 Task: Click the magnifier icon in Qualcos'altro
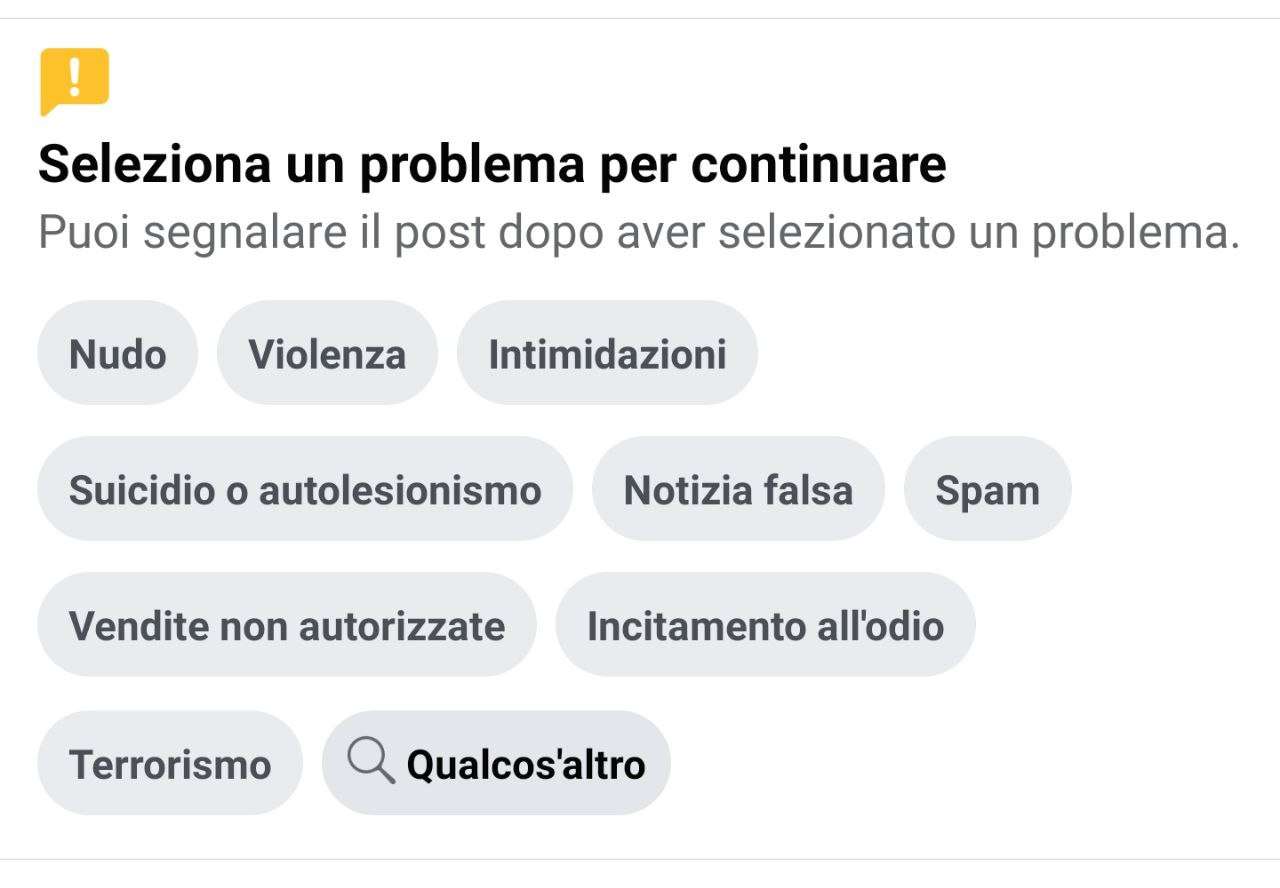[371, 763]
